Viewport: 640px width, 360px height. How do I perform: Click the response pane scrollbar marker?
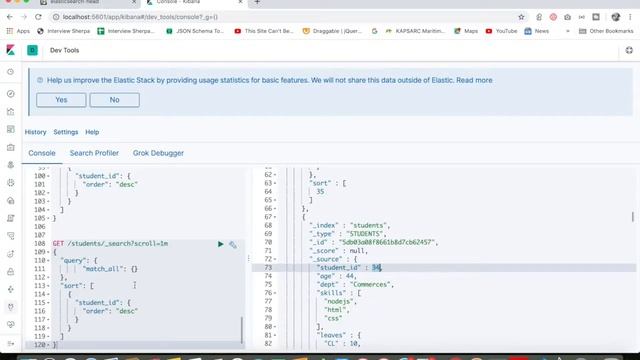(633, 216)
